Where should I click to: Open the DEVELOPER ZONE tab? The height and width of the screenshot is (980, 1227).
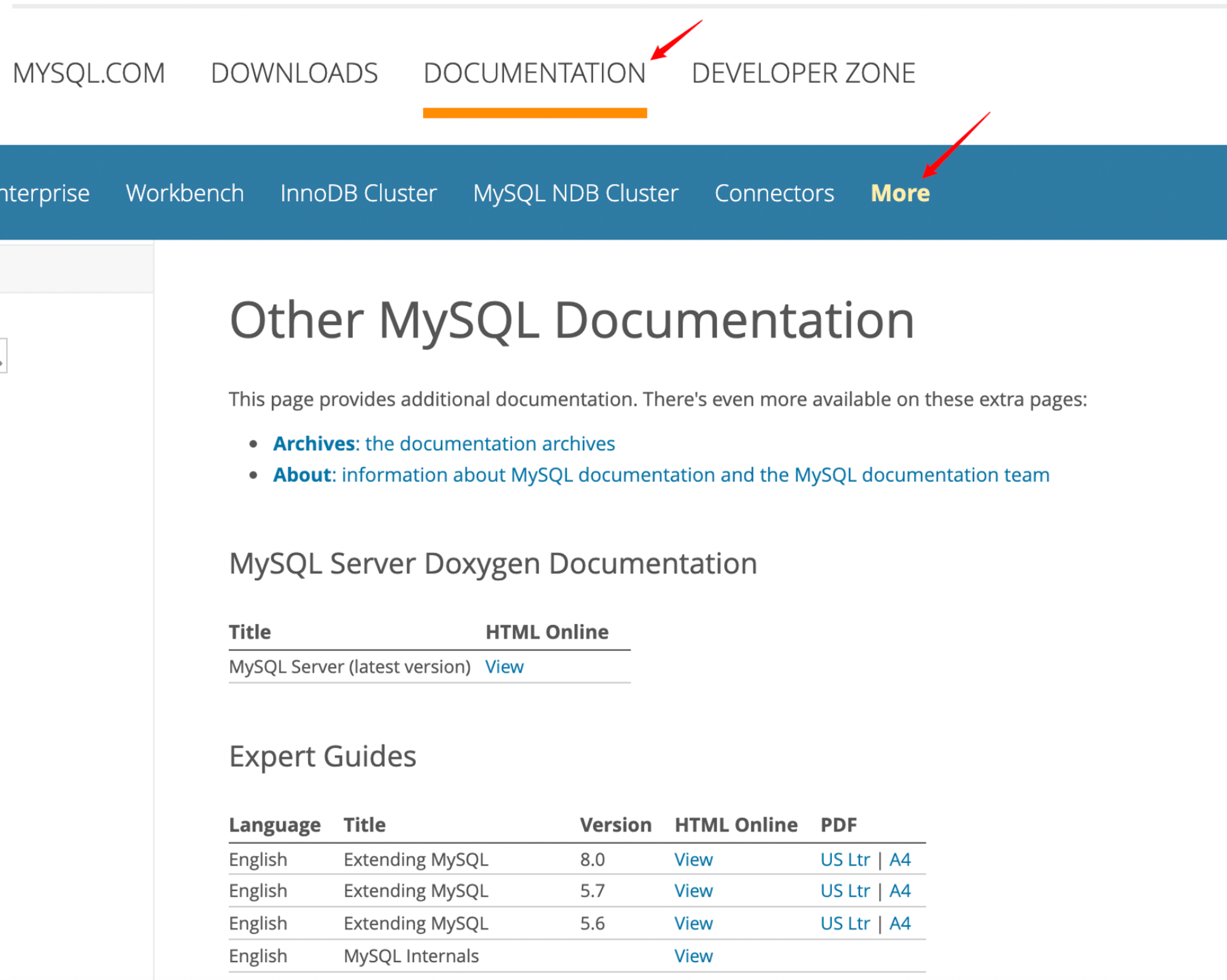coord(803,74)
